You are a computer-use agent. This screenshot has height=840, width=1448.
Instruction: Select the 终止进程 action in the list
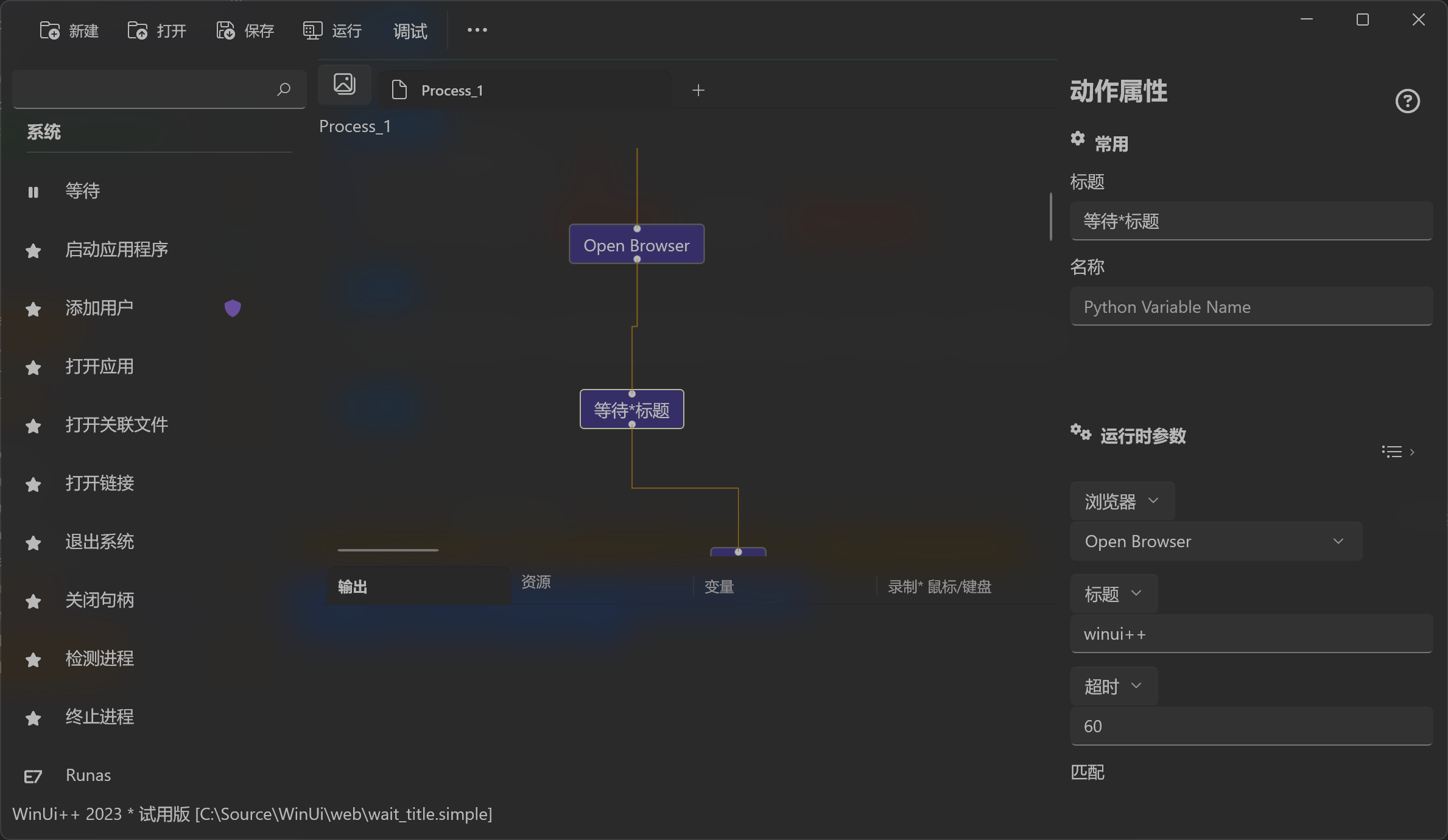coord(100,716)
